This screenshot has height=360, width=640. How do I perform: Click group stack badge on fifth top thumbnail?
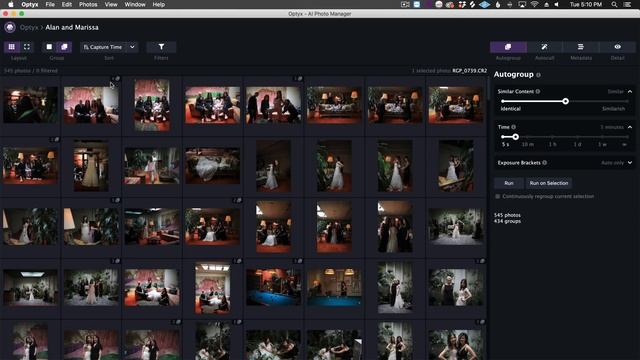pos(298,78)
